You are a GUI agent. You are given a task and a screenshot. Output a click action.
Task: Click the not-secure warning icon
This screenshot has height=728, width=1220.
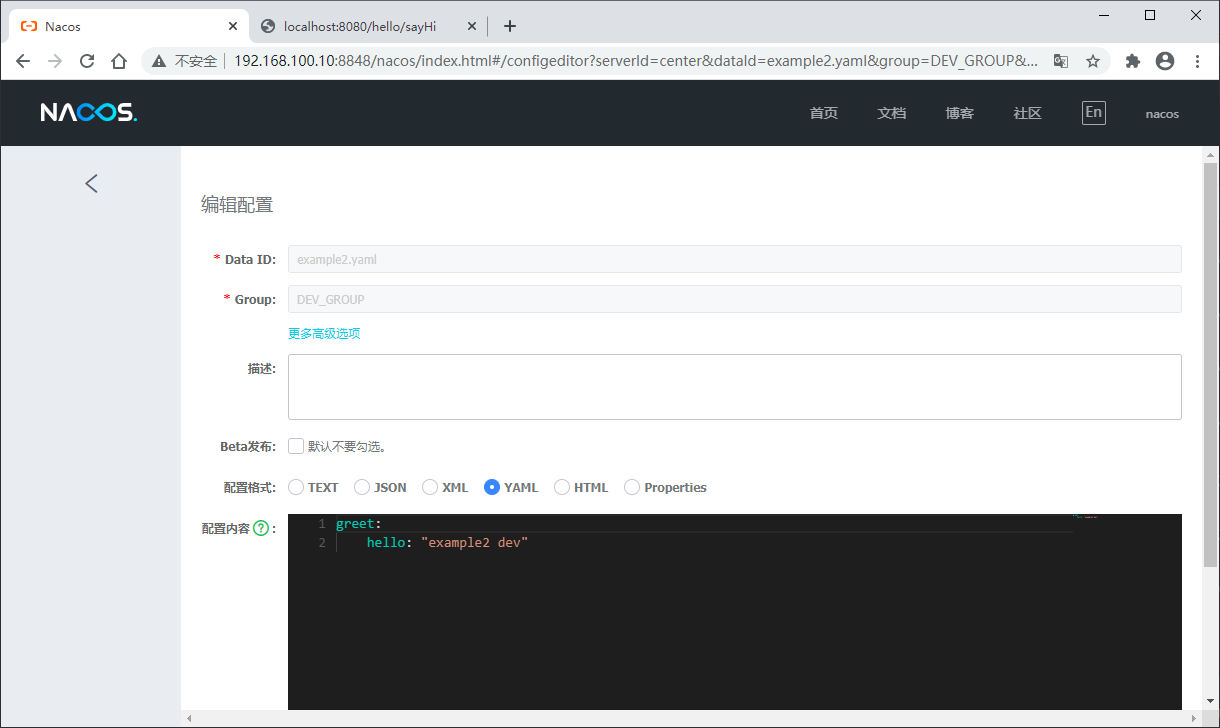pyautogui.click(x=160, y=61)
